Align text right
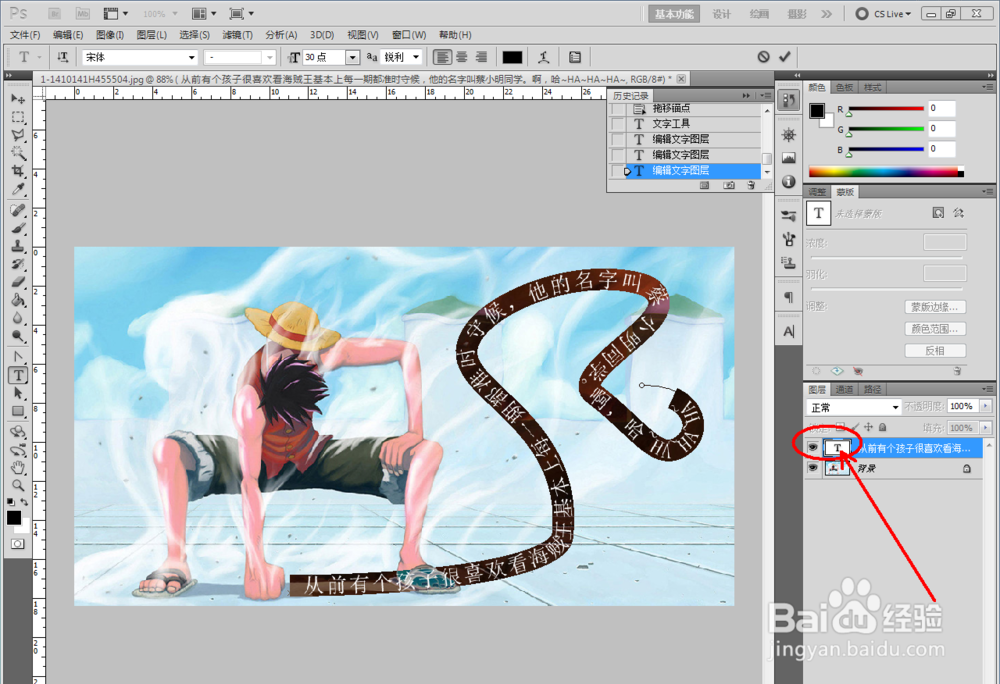Image resolution: width=1000 pixels, height=684 pixels. (x=482, y=57)
